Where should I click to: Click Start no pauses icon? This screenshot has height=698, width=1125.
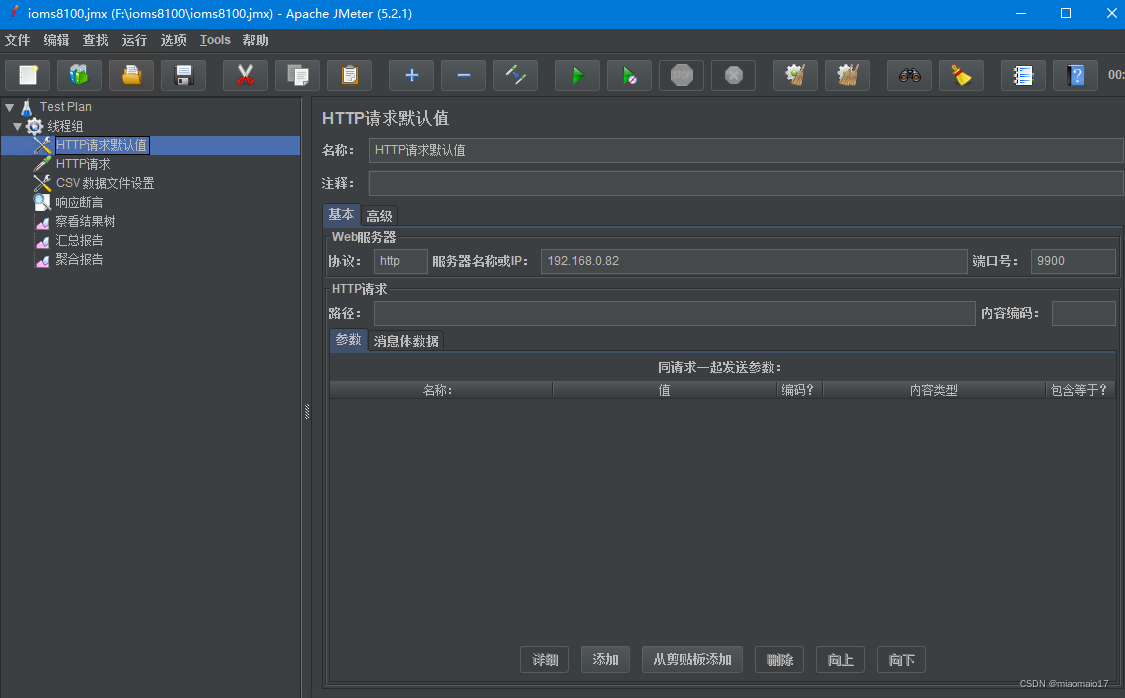click(x=629, y=75)
